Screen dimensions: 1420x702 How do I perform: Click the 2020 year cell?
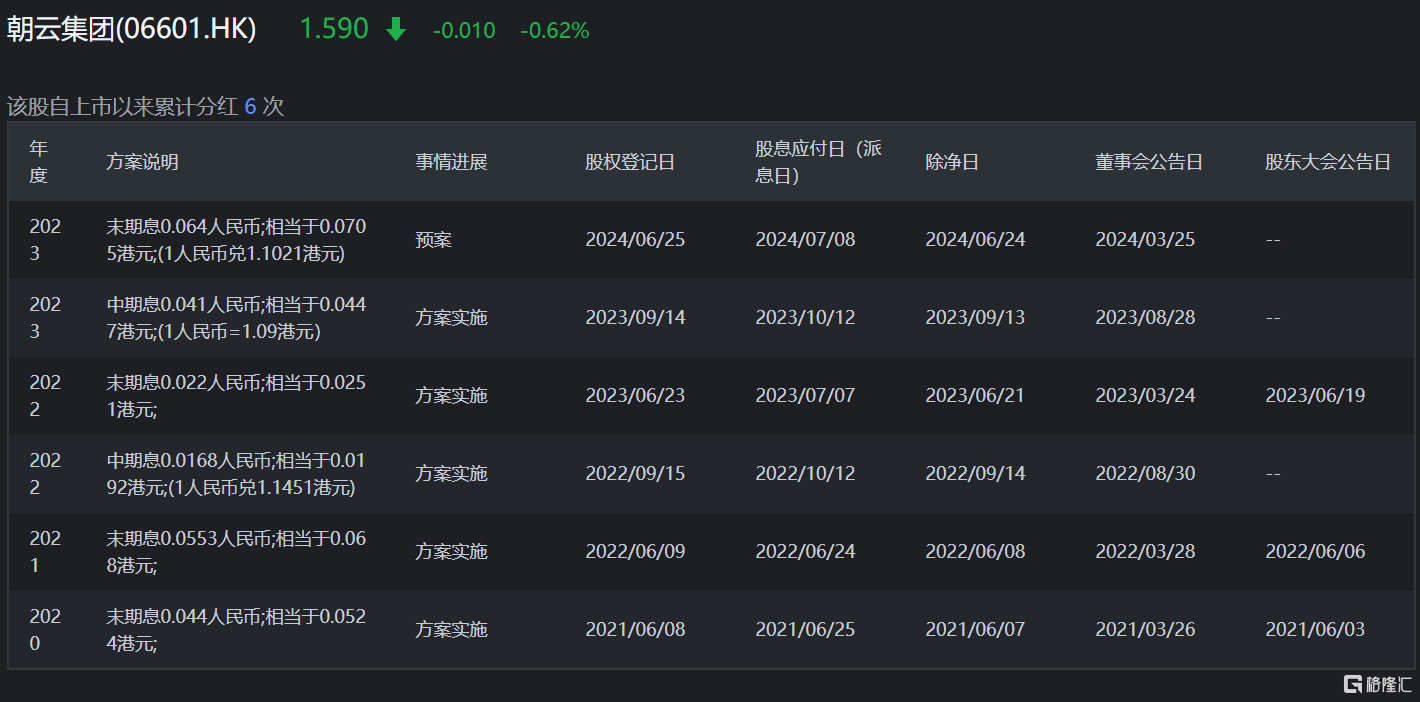click(x=45, y=630)
